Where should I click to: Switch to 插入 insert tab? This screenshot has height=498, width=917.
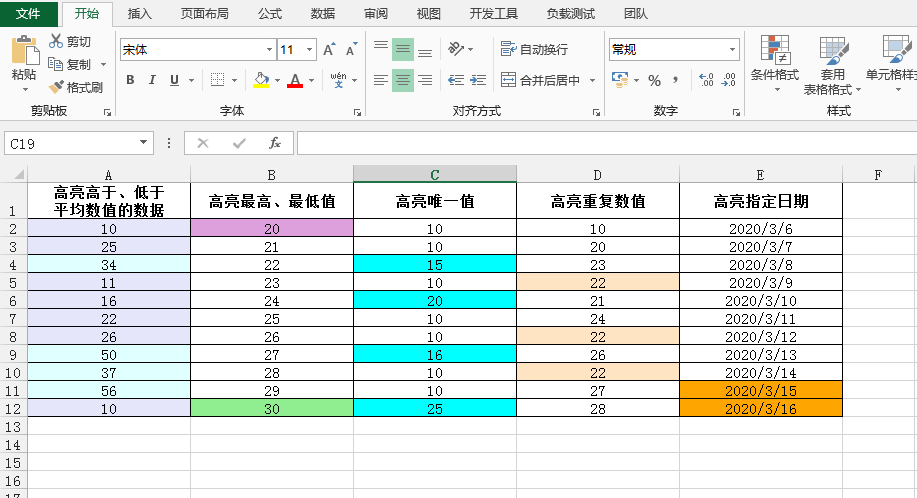point(139,13)
